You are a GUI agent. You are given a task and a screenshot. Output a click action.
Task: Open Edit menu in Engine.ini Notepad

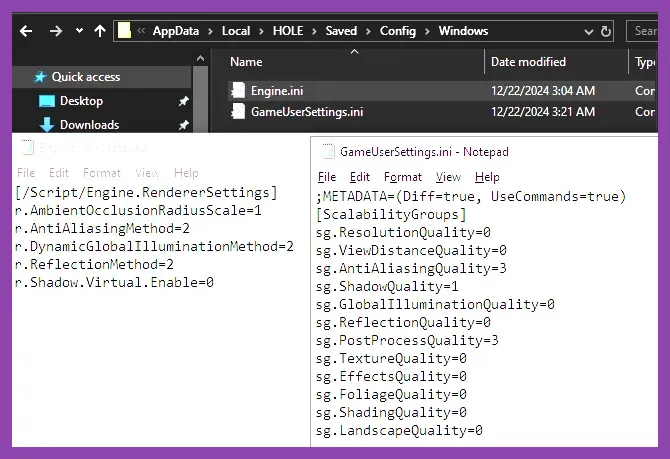pos(59,173)
